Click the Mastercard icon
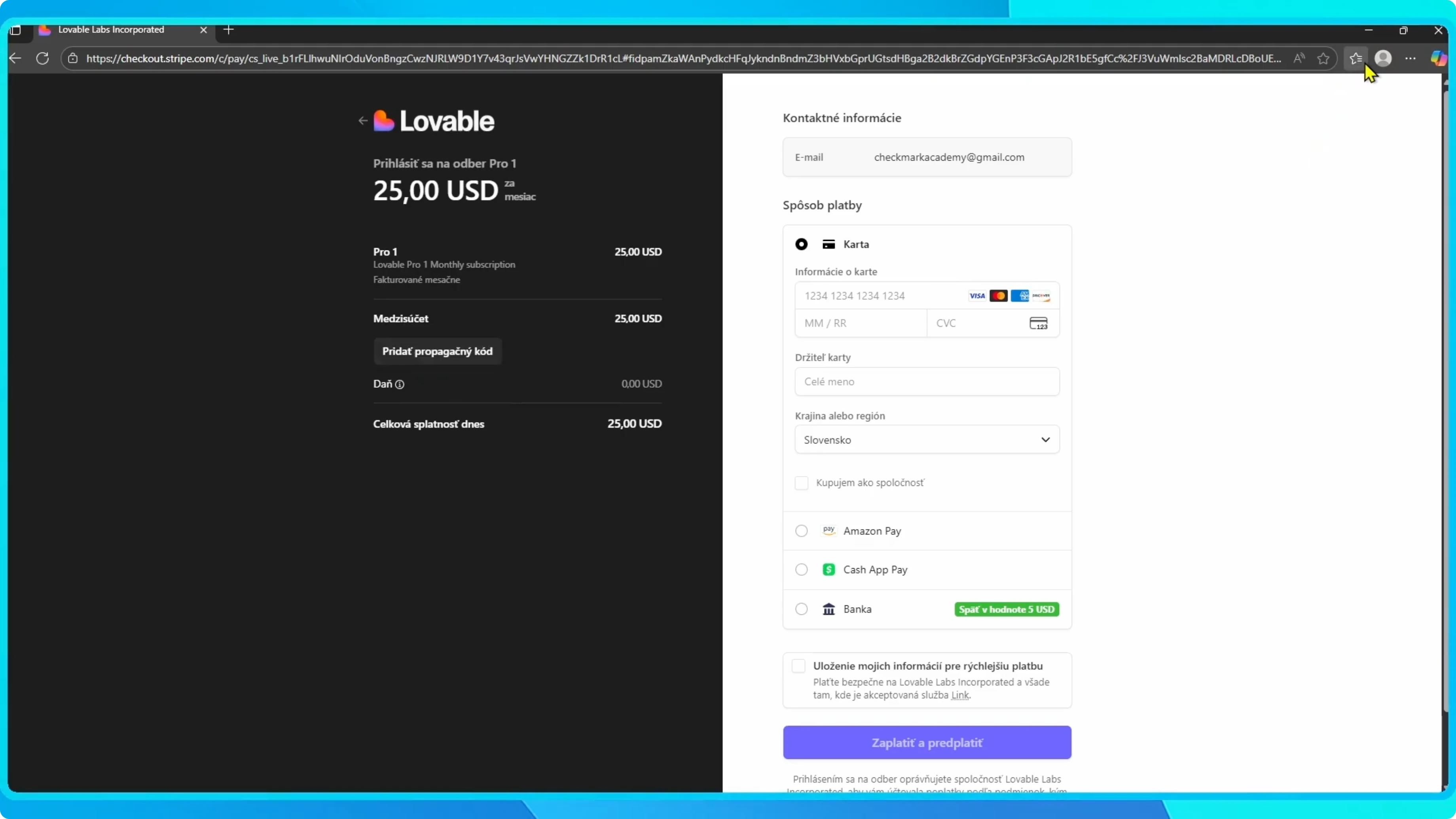The image size is (1456, 819). pyautogui.click(x=998, y=296)
